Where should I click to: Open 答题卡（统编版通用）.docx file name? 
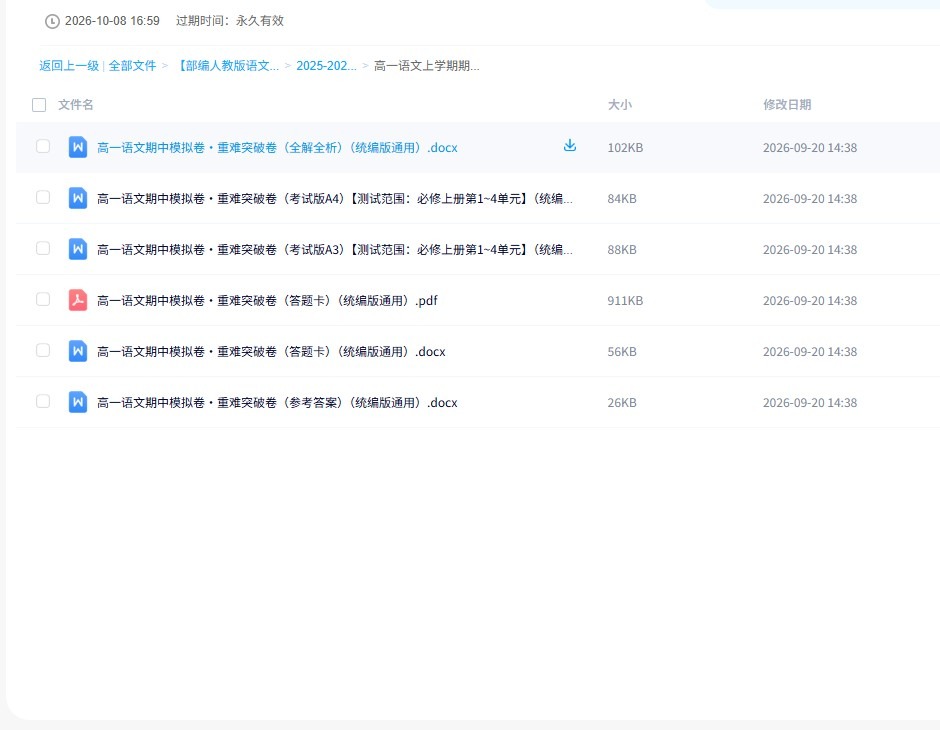271,351
